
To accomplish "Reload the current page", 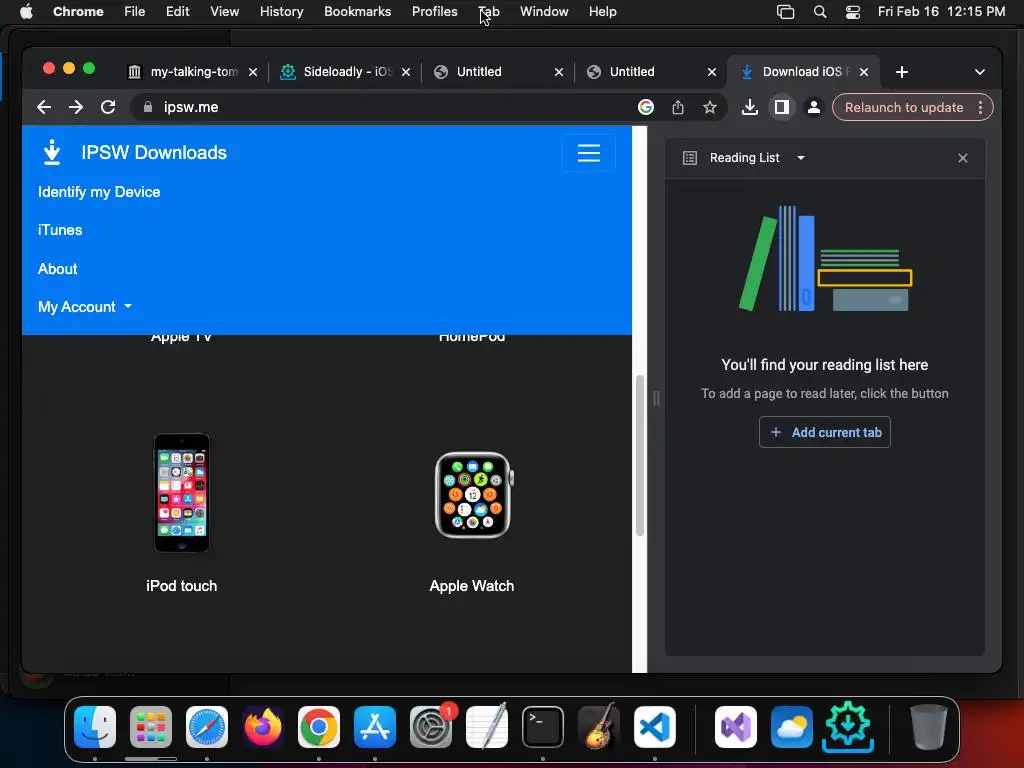I will coord(108,107).
